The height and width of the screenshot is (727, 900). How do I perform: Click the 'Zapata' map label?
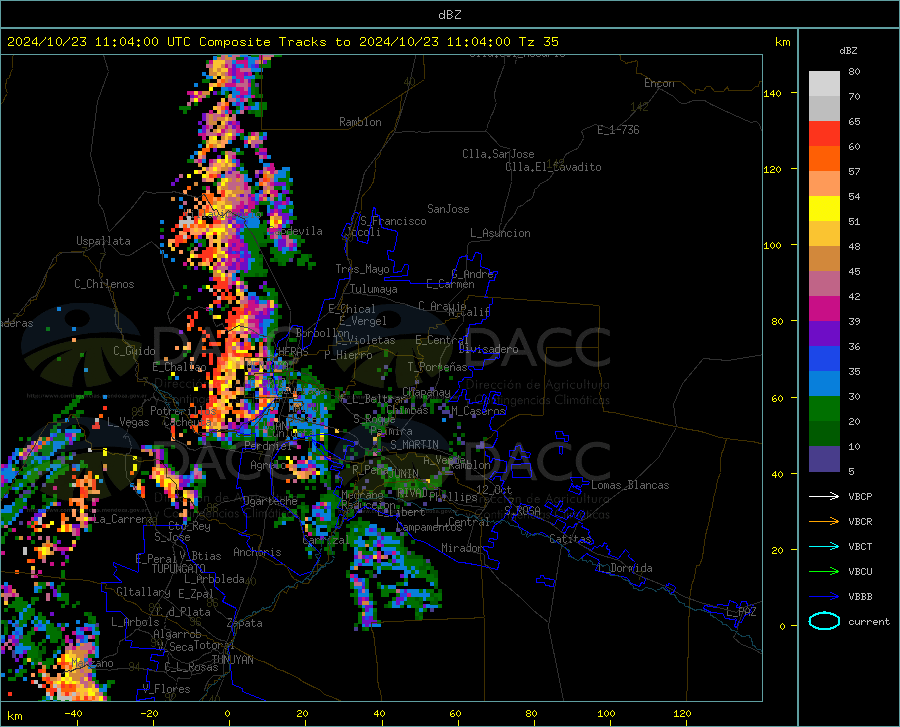pyautogui.click(x=245, y=623)
